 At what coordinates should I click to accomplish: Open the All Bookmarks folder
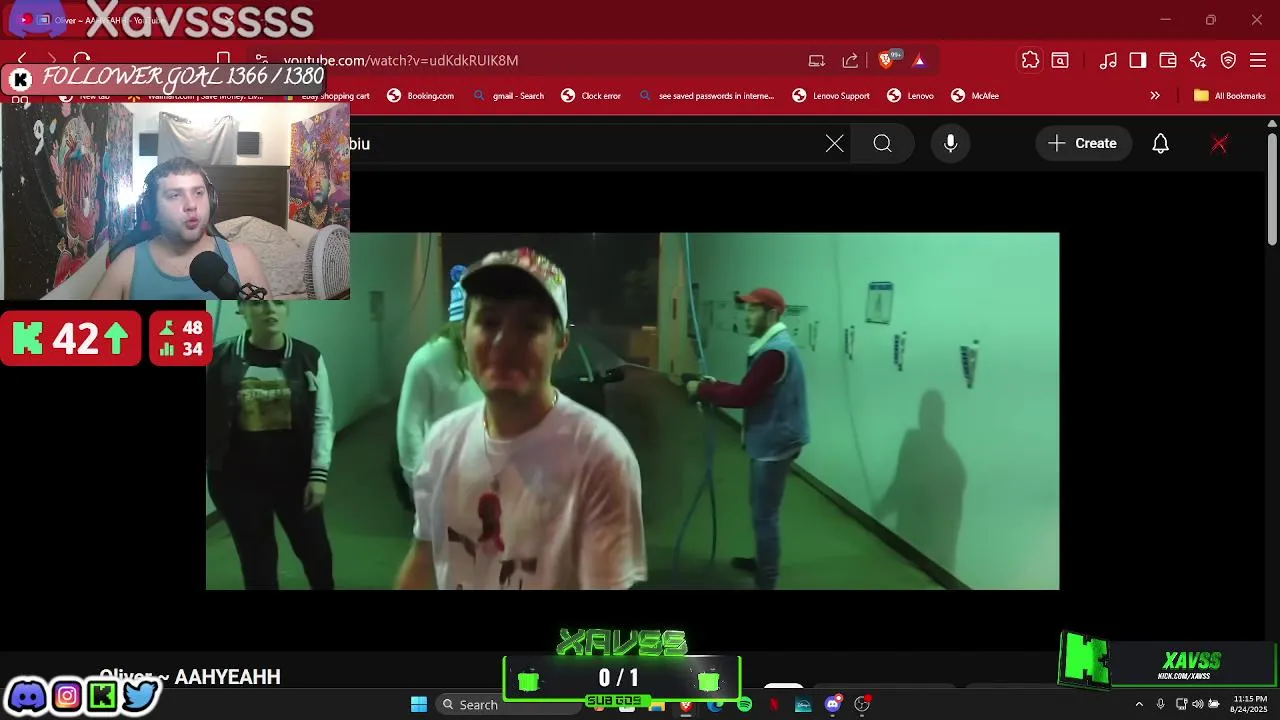(1230, 96)
